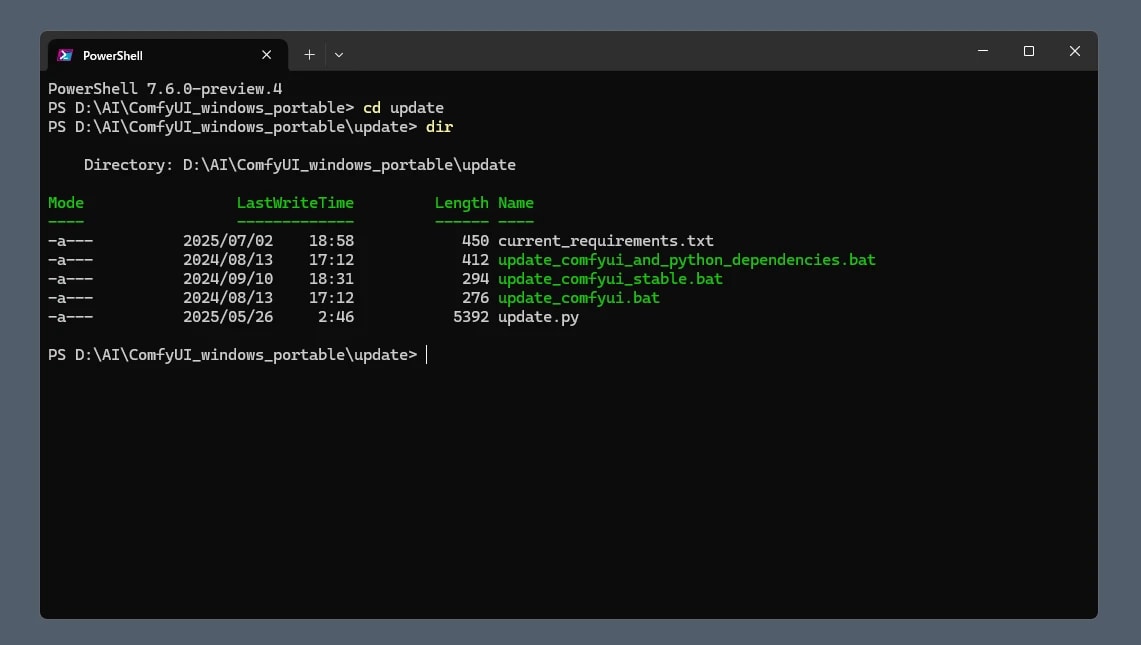Maximize the terminal window
The image size is (1141, 645).
[1029, 51]
